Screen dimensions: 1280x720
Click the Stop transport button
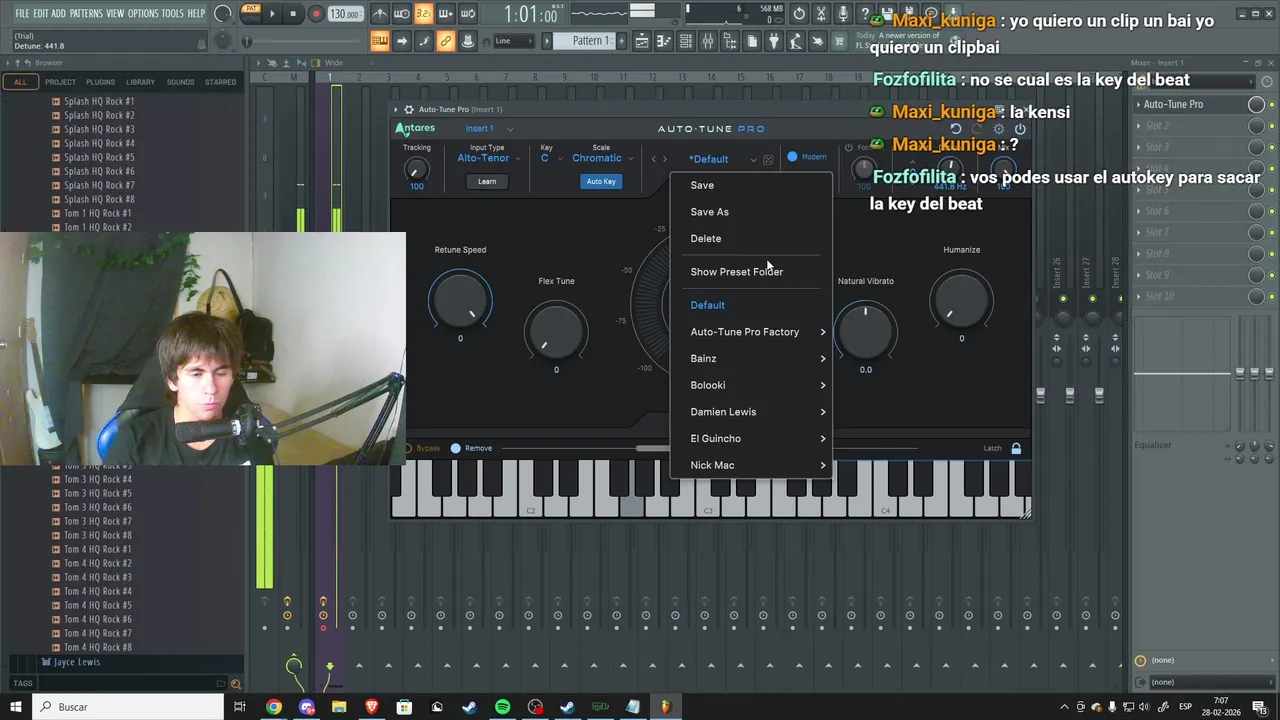click(x=293, y=14)
